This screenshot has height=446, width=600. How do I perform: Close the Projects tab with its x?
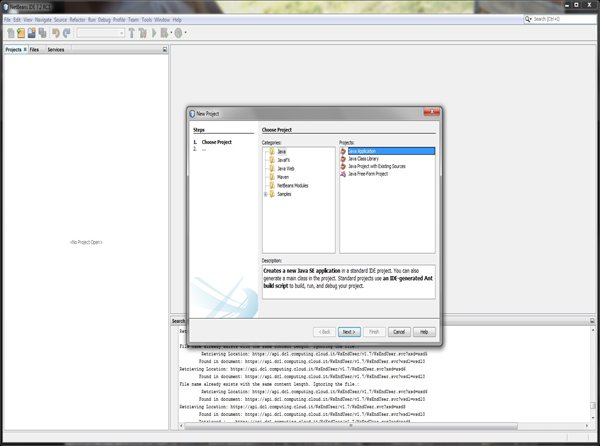click(25, 49)
